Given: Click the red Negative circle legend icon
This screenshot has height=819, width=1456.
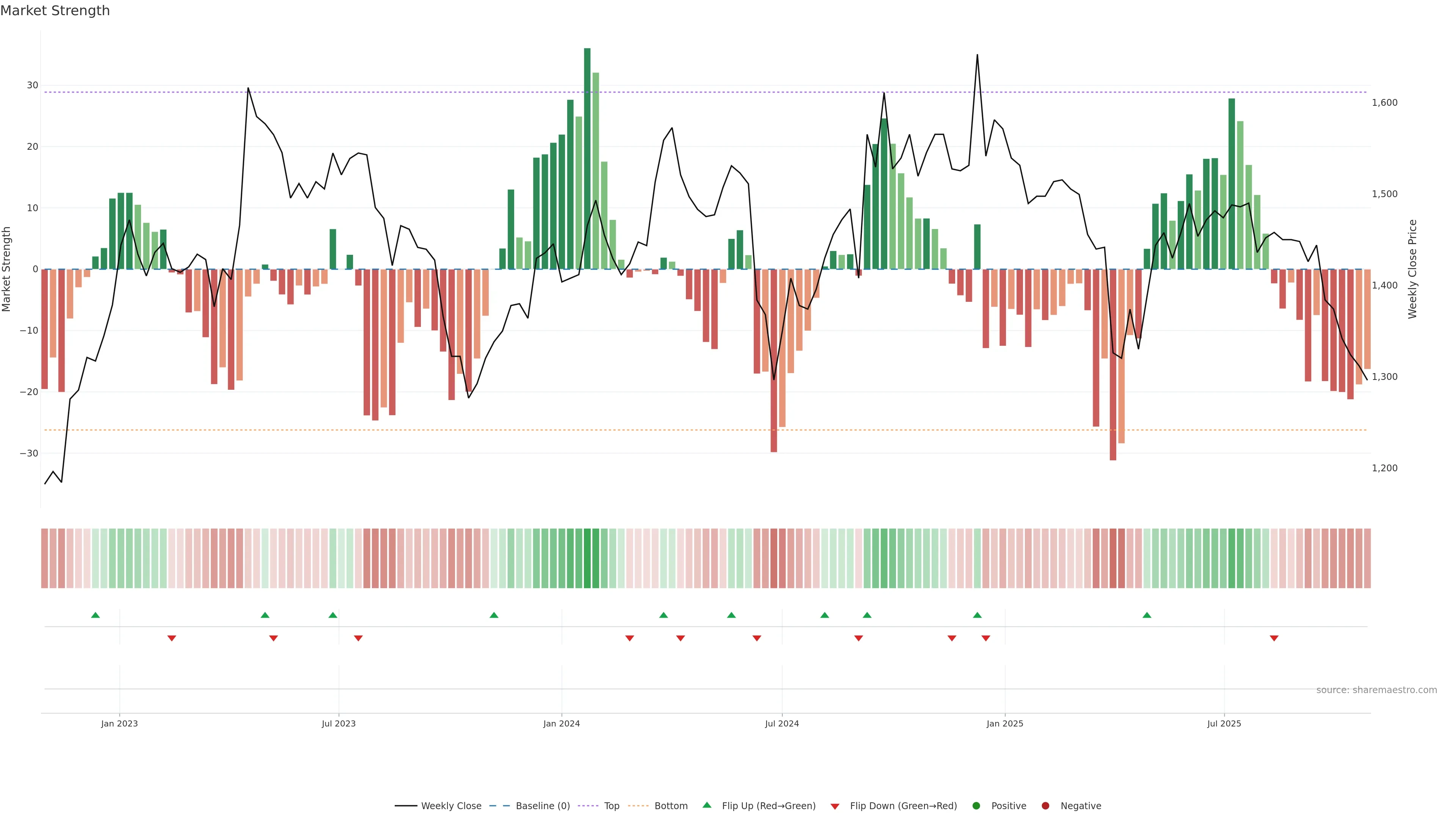Looking at the screenshot, I should (1045, 806).
